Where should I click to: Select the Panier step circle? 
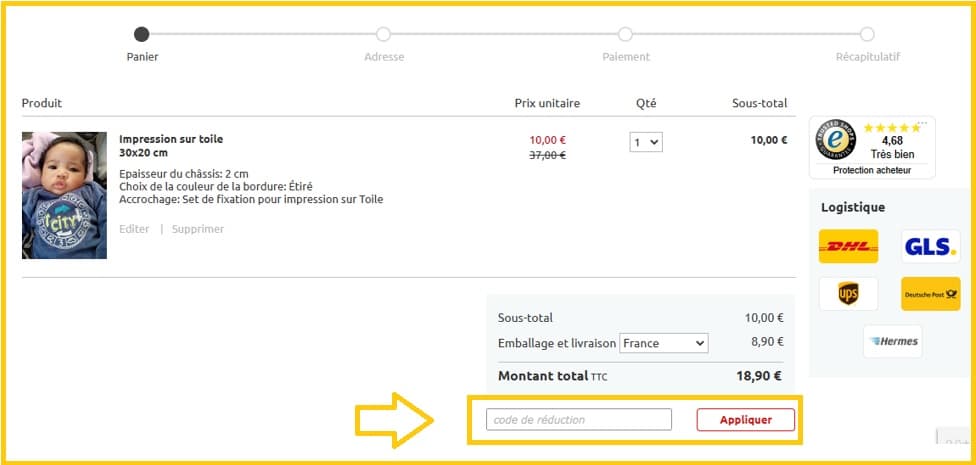[142, 34]
